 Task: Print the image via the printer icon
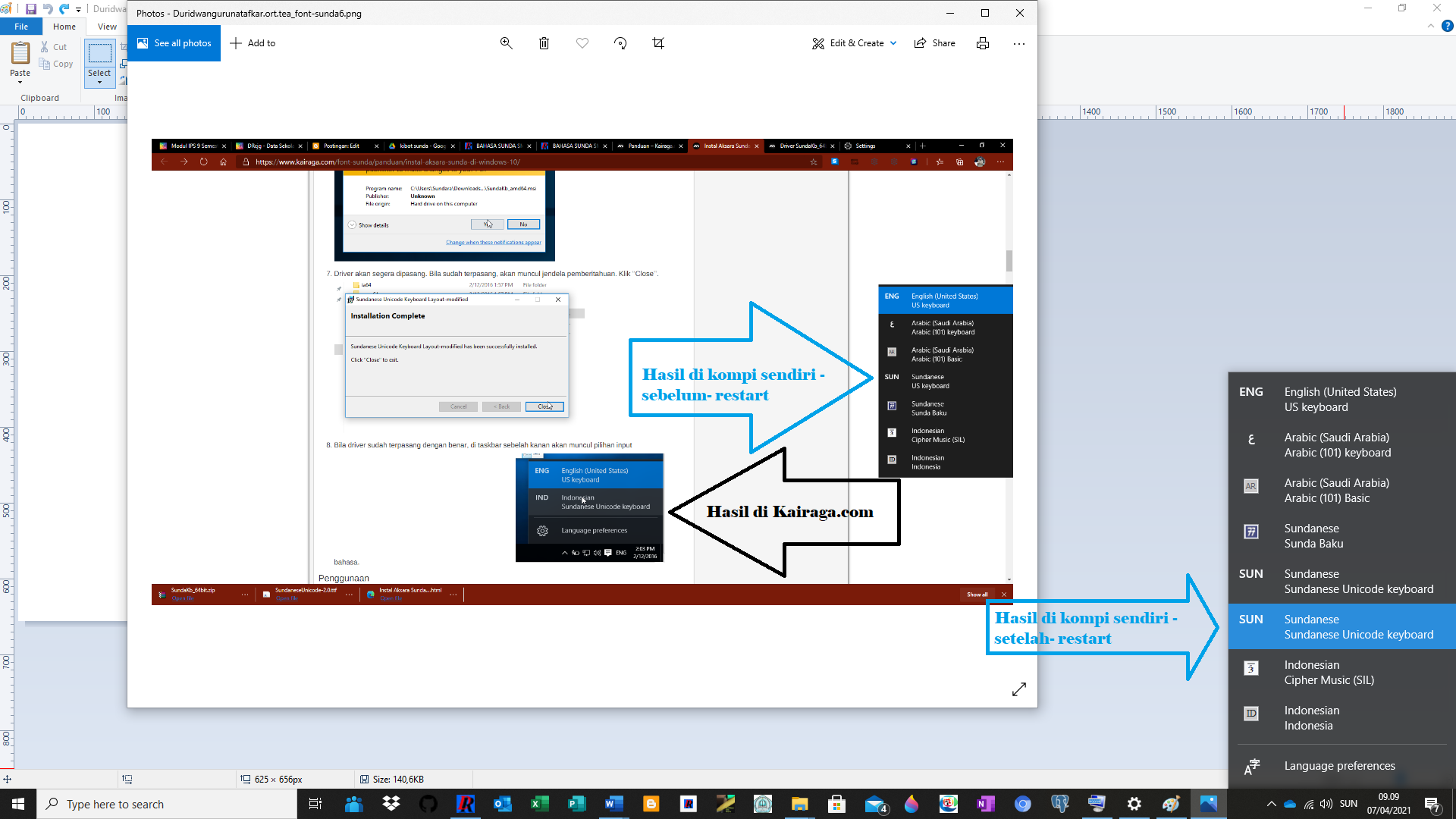point(982,43)
